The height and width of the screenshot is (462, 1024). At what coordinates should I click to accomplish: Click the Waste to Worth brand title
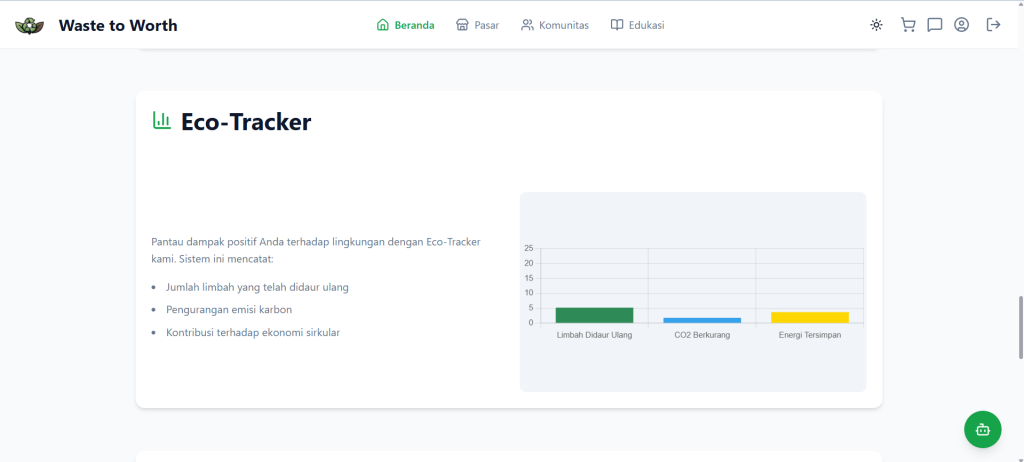118,25
